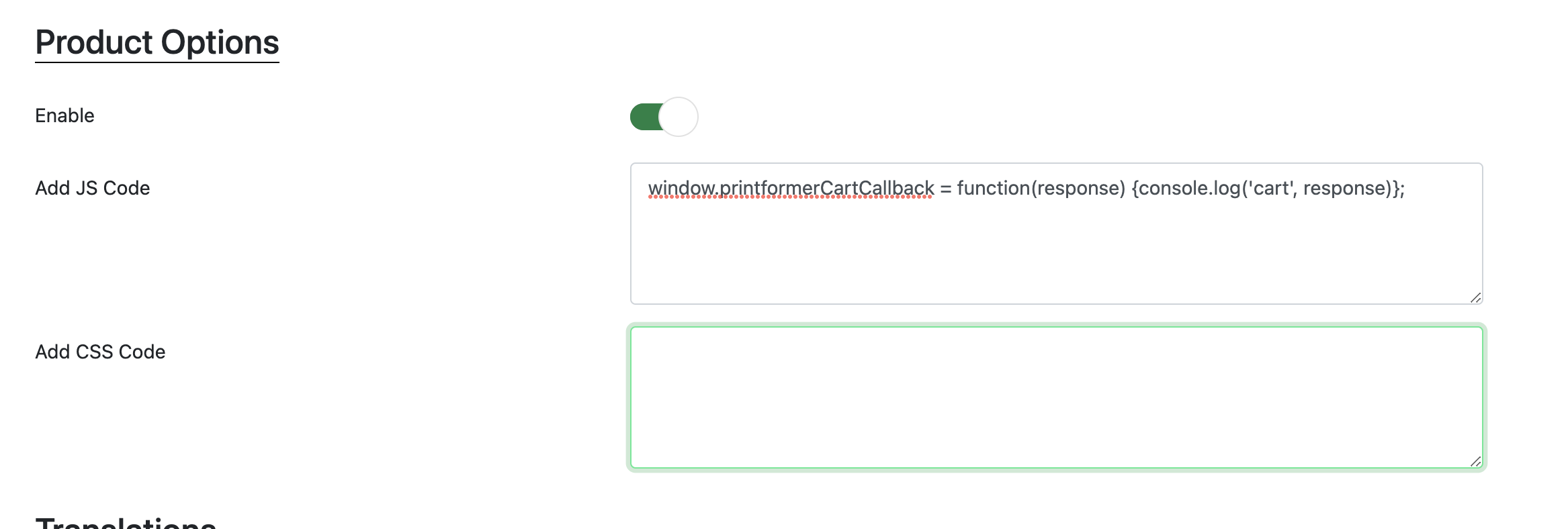Click 'response' inside the console.log call
1568x529 pixels.
[1346, 189]
